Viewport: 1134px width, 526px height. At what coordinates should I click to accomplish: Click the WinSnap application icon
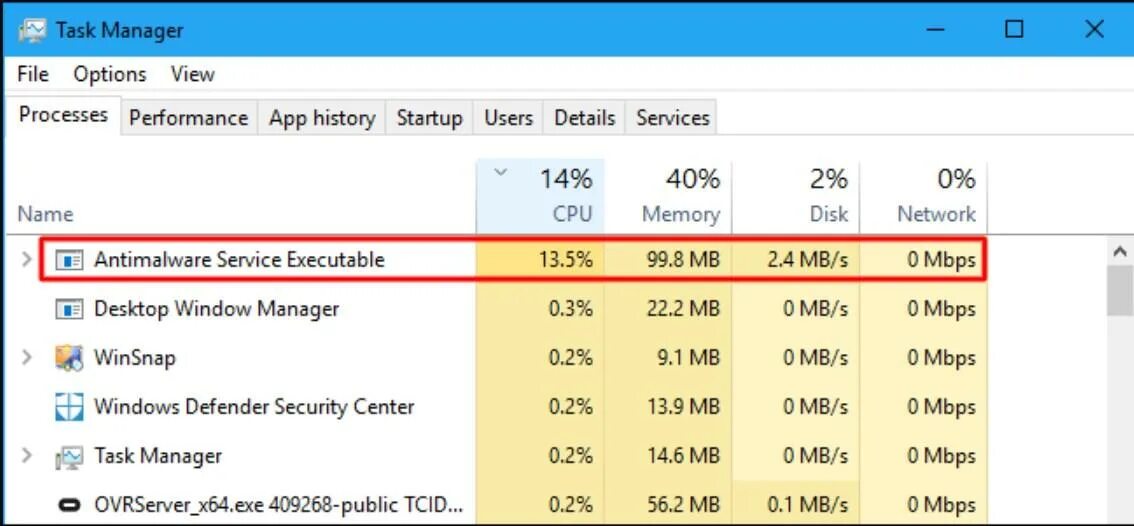coord(69,358)
